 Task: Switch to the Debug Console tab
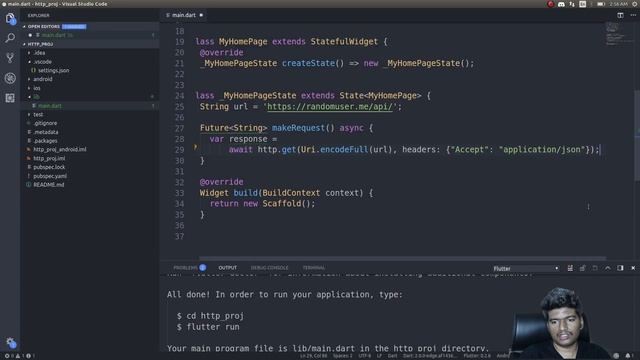coord(269,268)
